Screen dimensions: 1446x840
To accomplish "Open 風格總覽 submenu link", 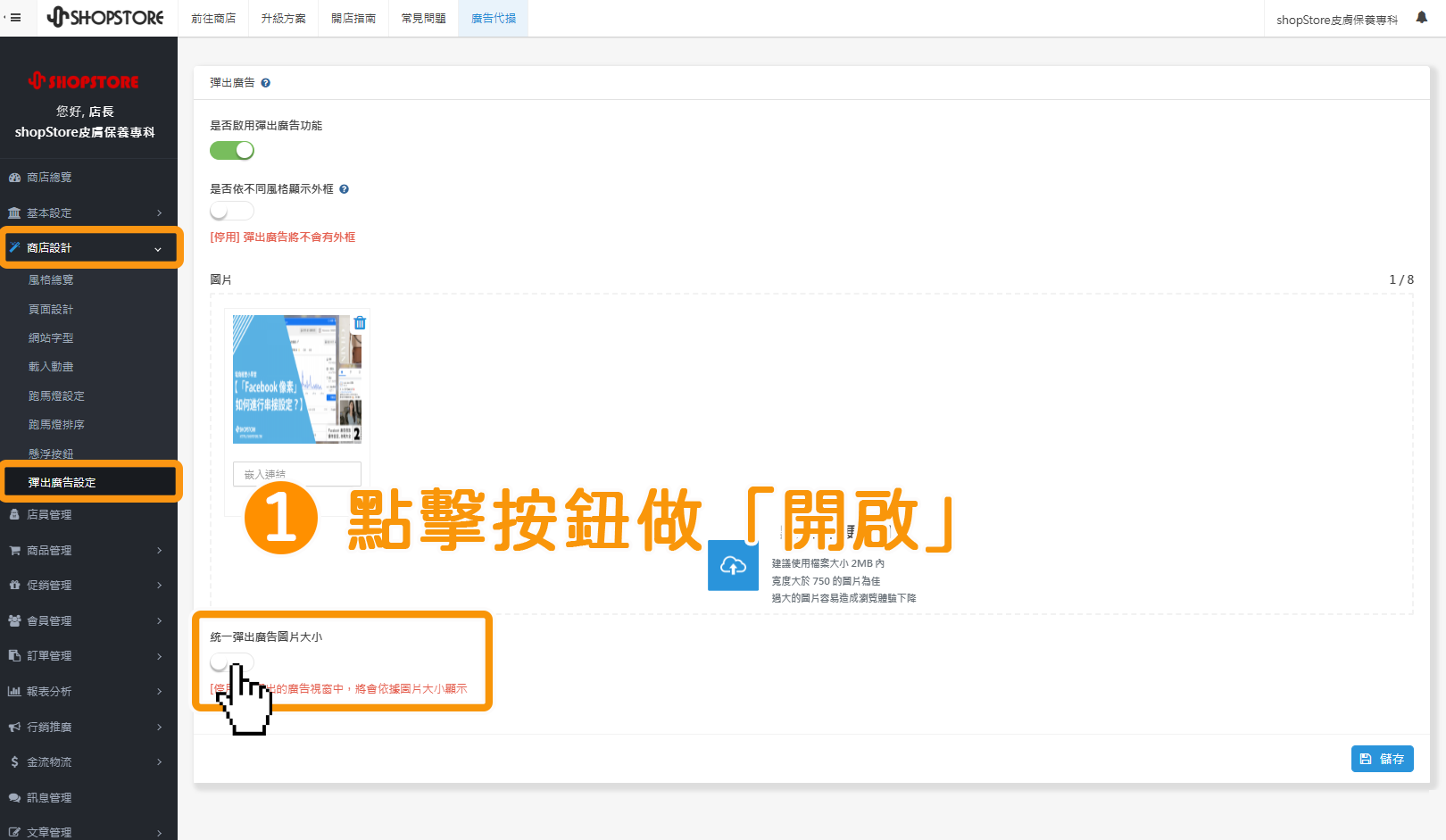I will click(51, 280).
